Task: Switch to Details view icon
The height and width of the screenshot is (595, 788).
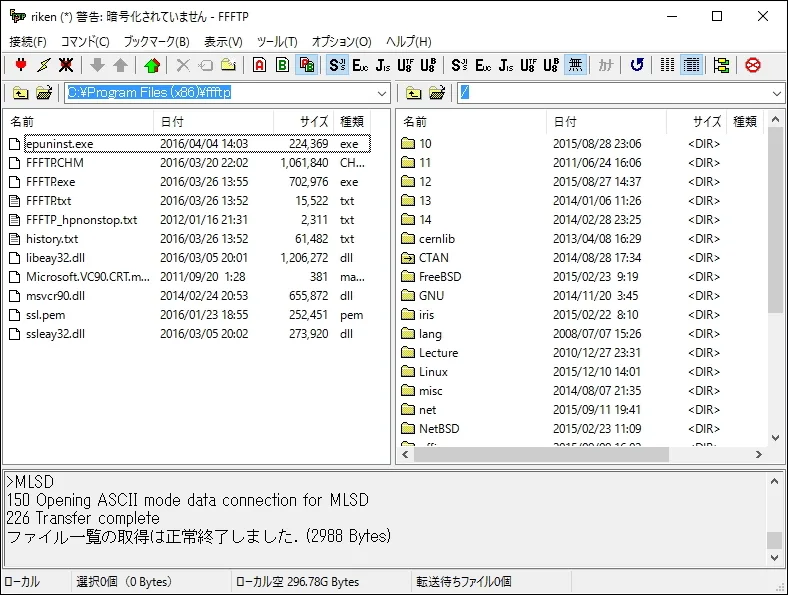Action: click(692, 65)
